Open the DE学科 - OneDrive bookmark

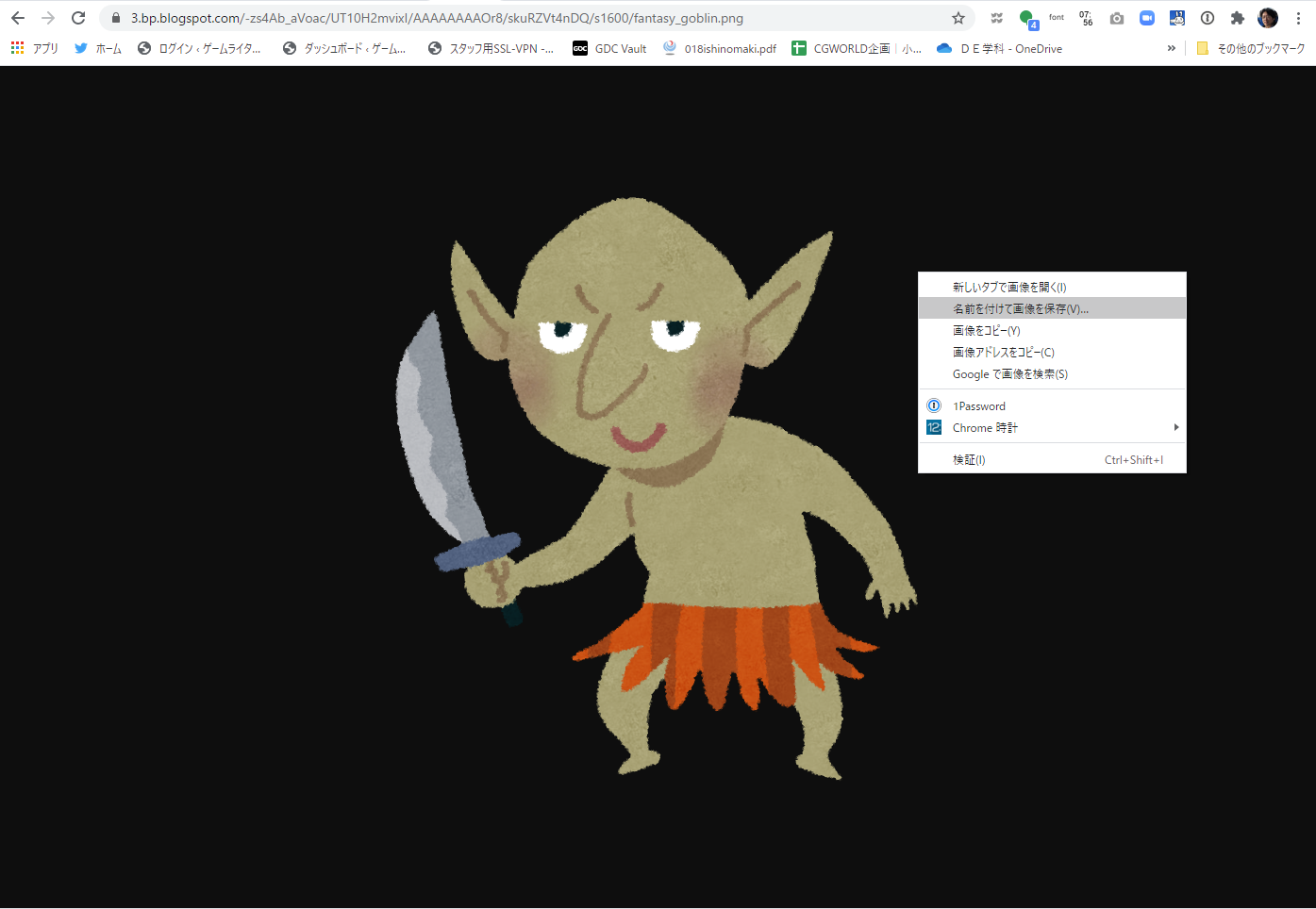999,48
